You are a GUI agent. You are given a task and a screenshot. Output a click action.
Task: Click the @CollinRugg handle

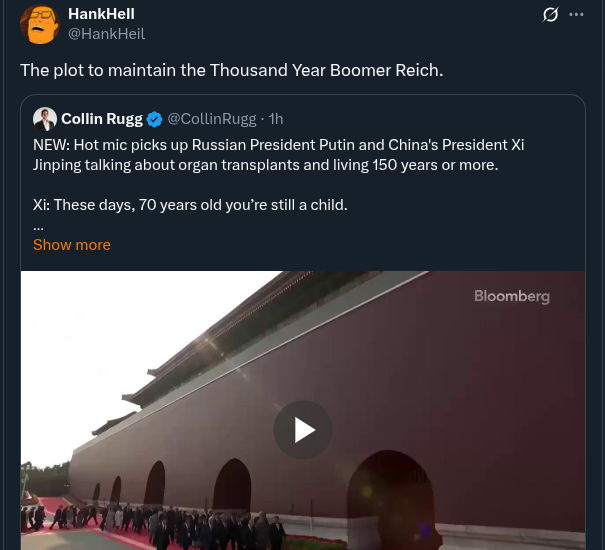211,119
